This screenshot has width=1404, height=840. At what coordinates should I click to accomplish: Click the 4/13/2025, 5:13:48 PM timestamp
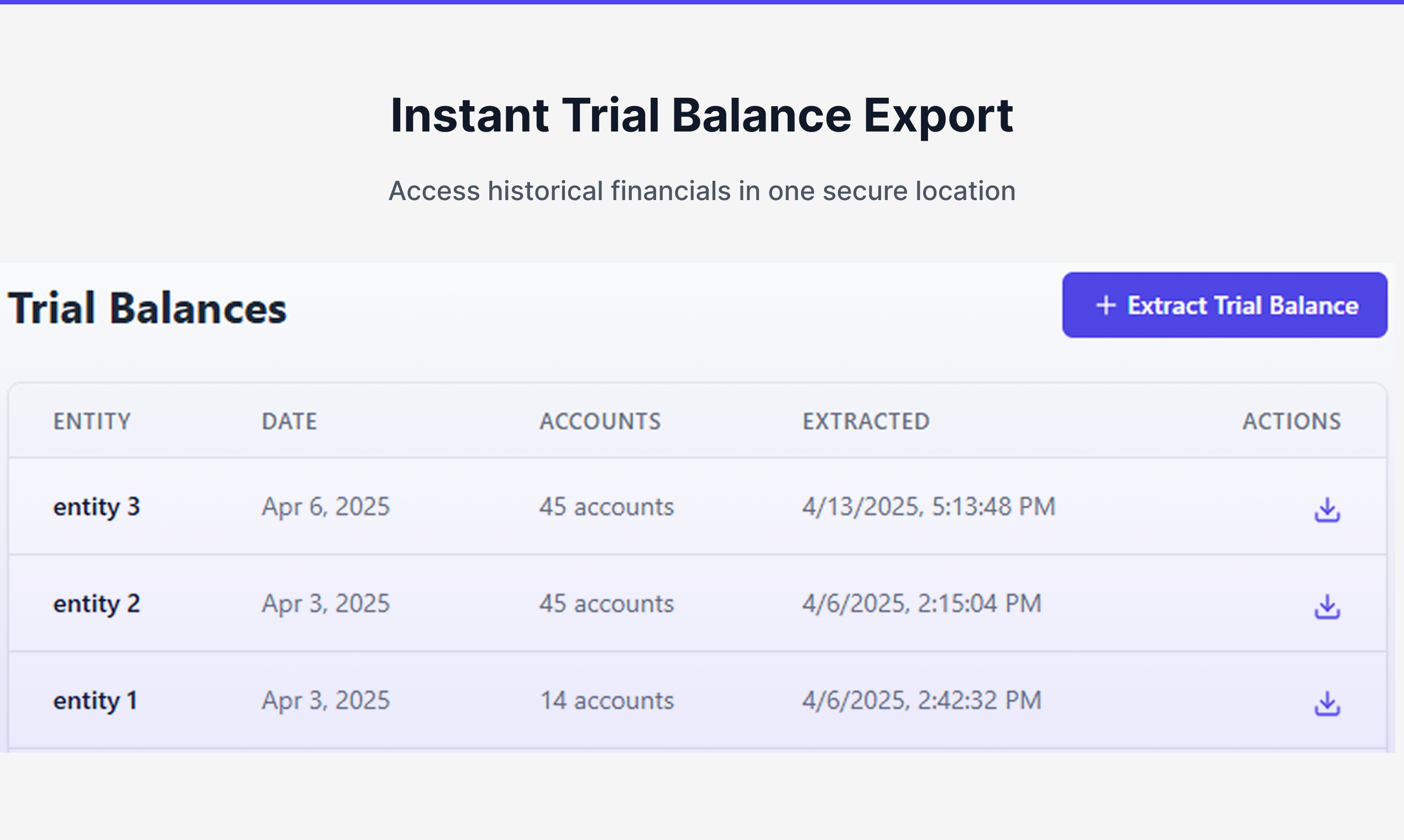pyautogui.click(x=929, y=507)
